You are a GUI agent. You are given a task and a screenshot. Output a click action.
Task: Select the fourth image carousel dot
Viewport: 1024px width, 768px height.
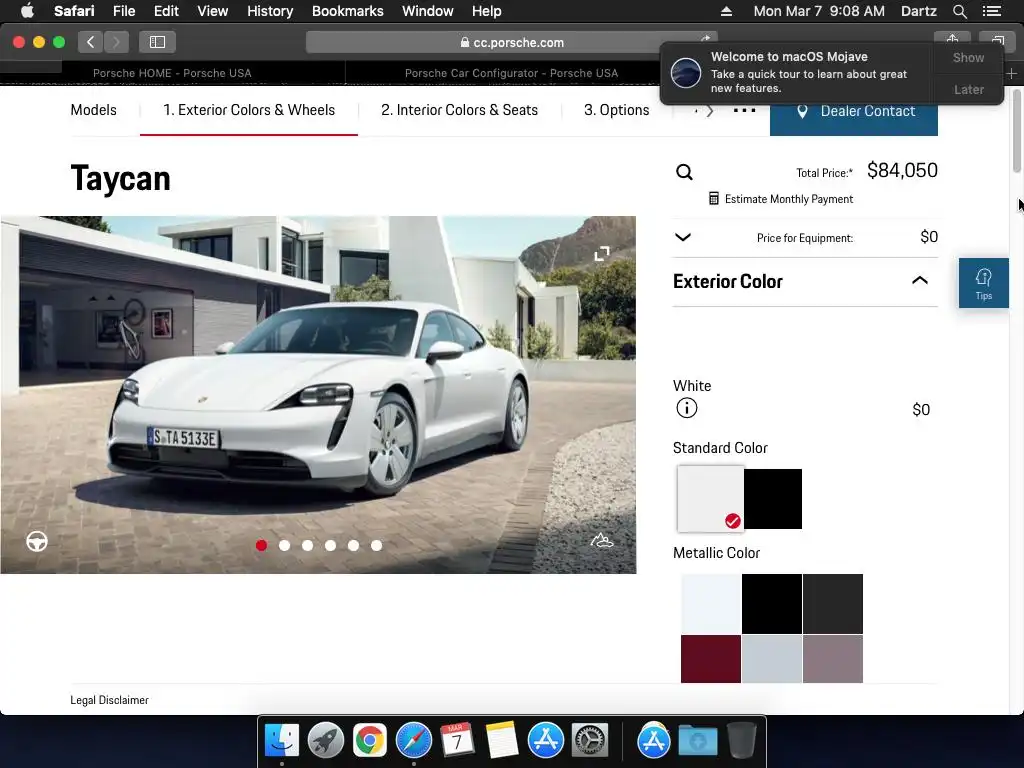pyautogui.click(x=330, y=545)
